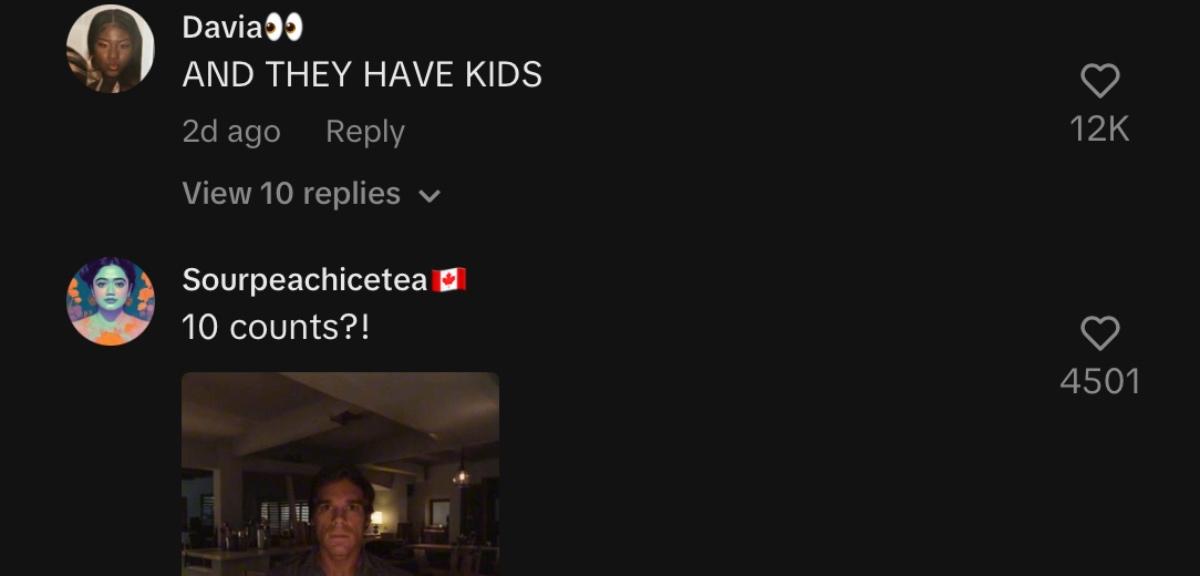The width and height of the screenshot is (1200, 576).
Task: Click the Canadian flag beside Sourpeachicetea
Action: click(x=449, y=281)
